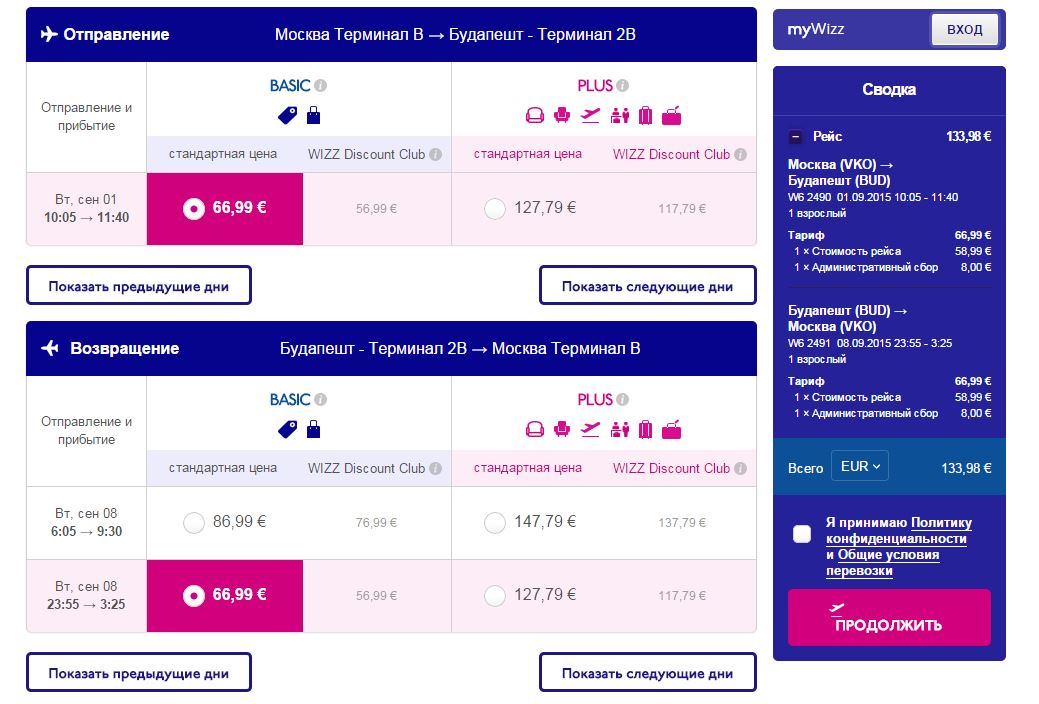Select the 127,79 € PLUS fare for departure
The height and width of the screenshot is (704, 1039).
pos(495,209)
